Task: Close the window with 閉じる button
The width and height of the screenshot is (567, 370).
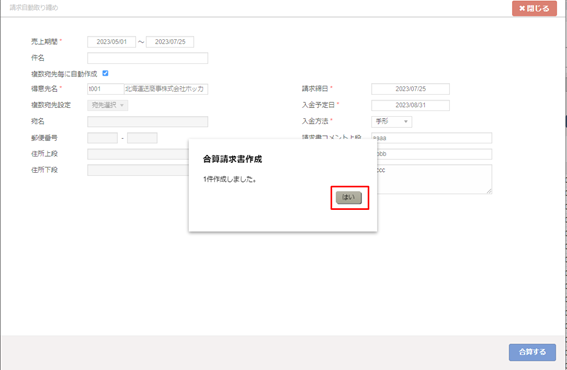Action: pos(534,8)
